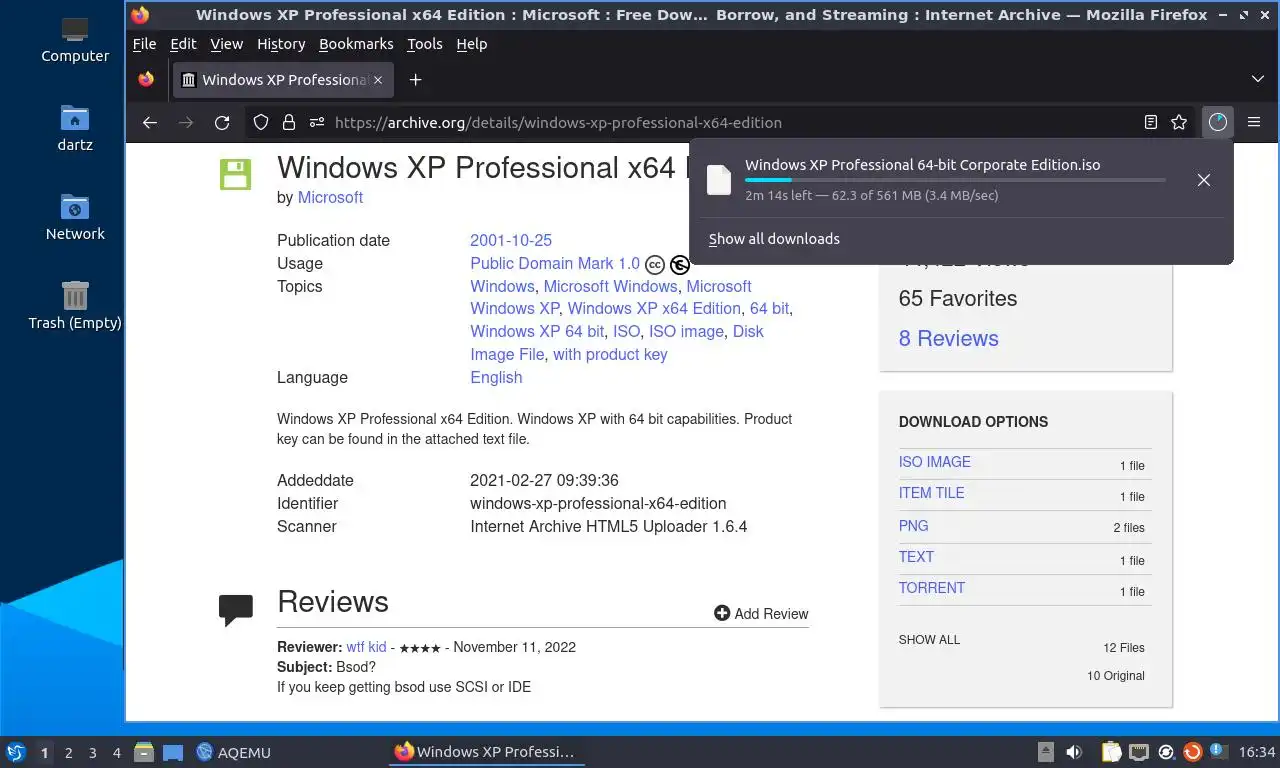Click the 2001-10-25 publication date link
Image resolution: width=1280 pixels, height=768 pixels.
click(511, 240)
